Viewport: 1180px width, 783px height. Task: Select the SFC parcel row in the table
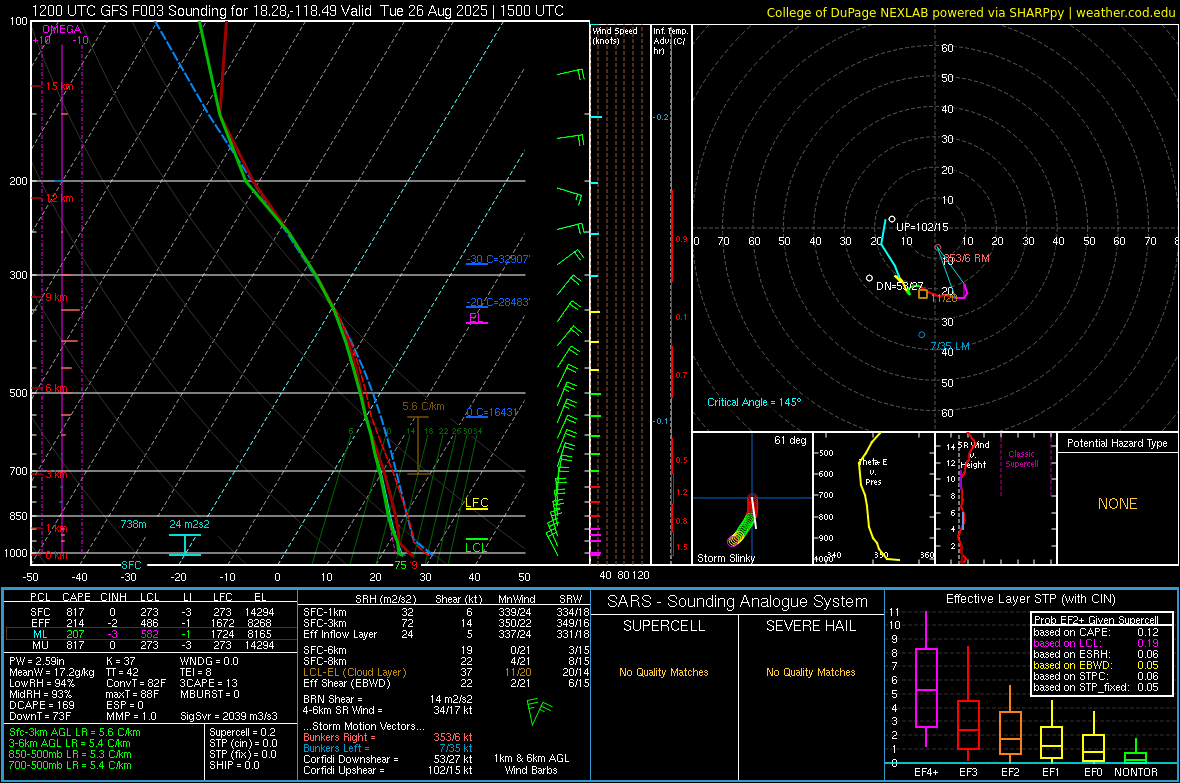tap(150, 612)
